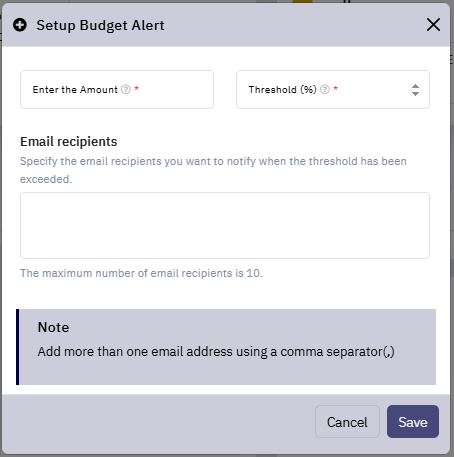Increase the Threshold value with the up arrow
The height and width of the screenshot is (457, 454).
[415, 86]
